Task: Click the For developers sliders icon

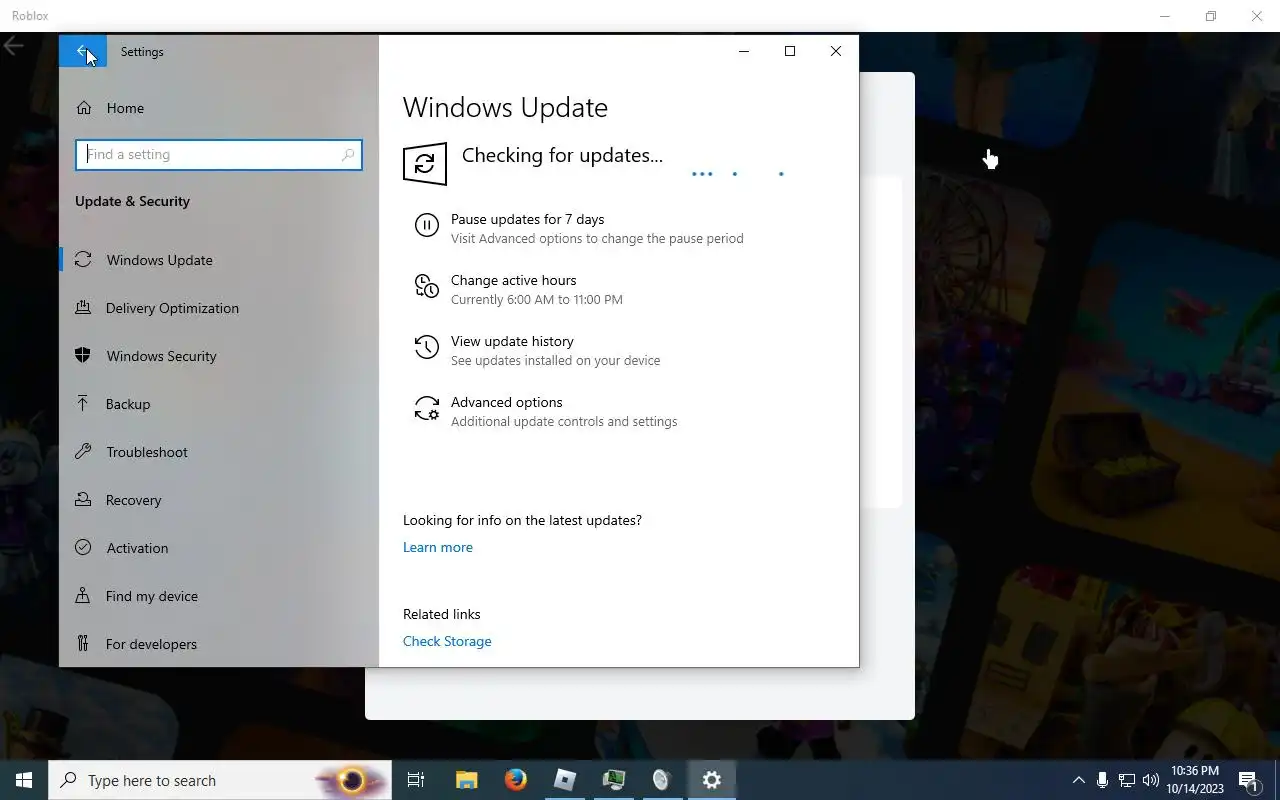Action: [84, 644]
